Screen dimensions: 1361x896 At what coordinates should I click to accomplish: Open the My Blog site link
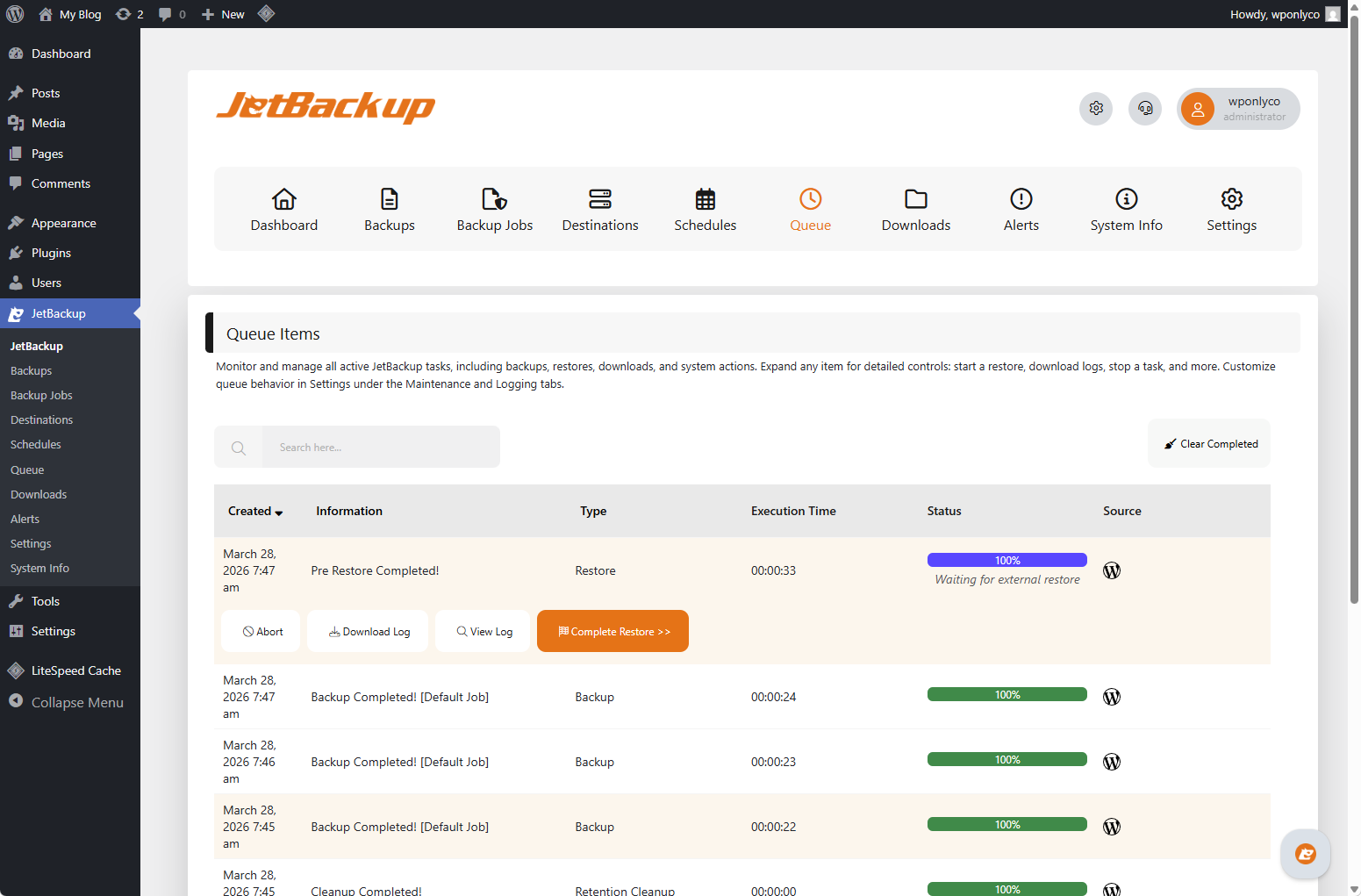(x=70, y=14)
